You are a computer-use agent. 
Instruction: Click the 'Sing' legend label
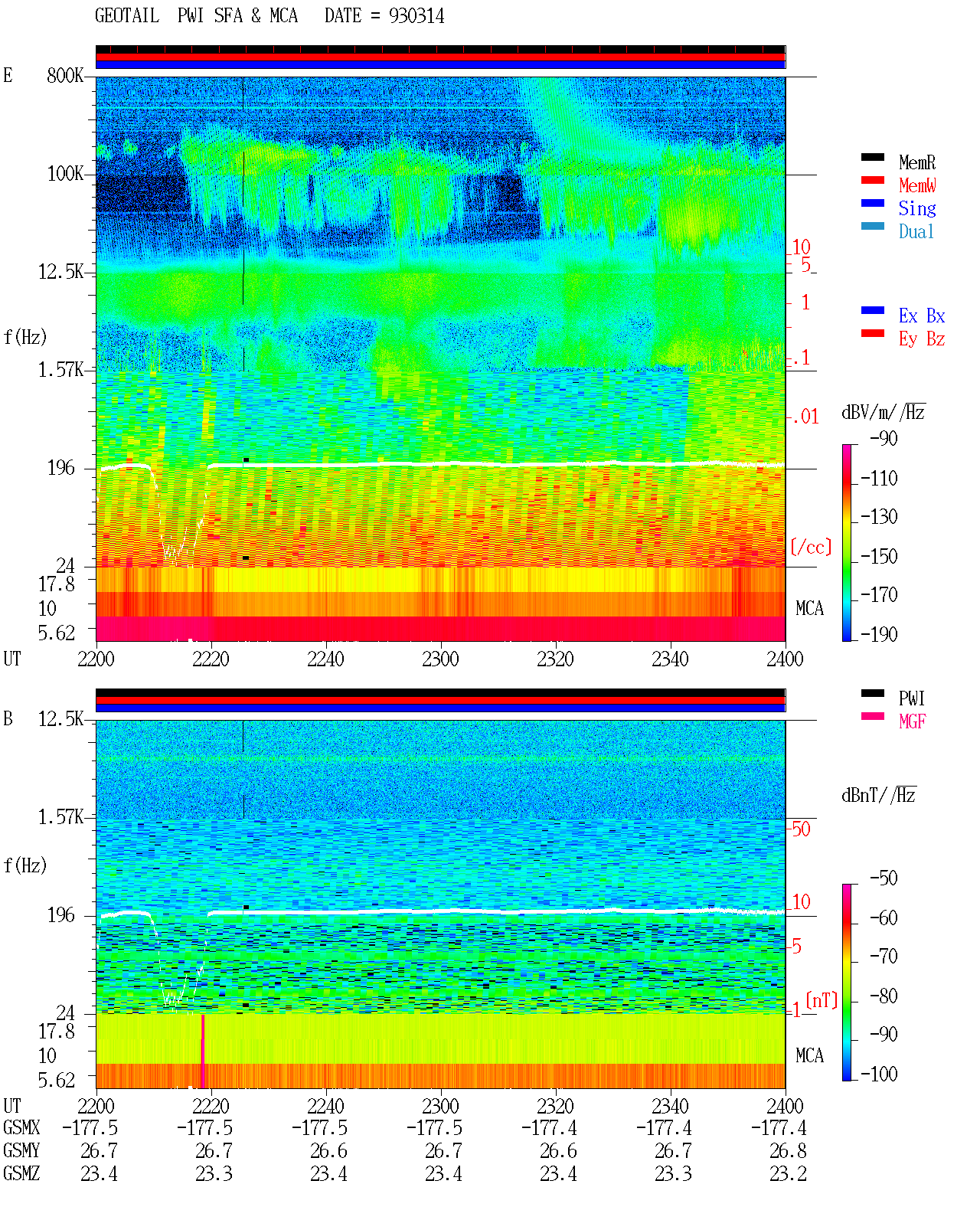[917, 208]
